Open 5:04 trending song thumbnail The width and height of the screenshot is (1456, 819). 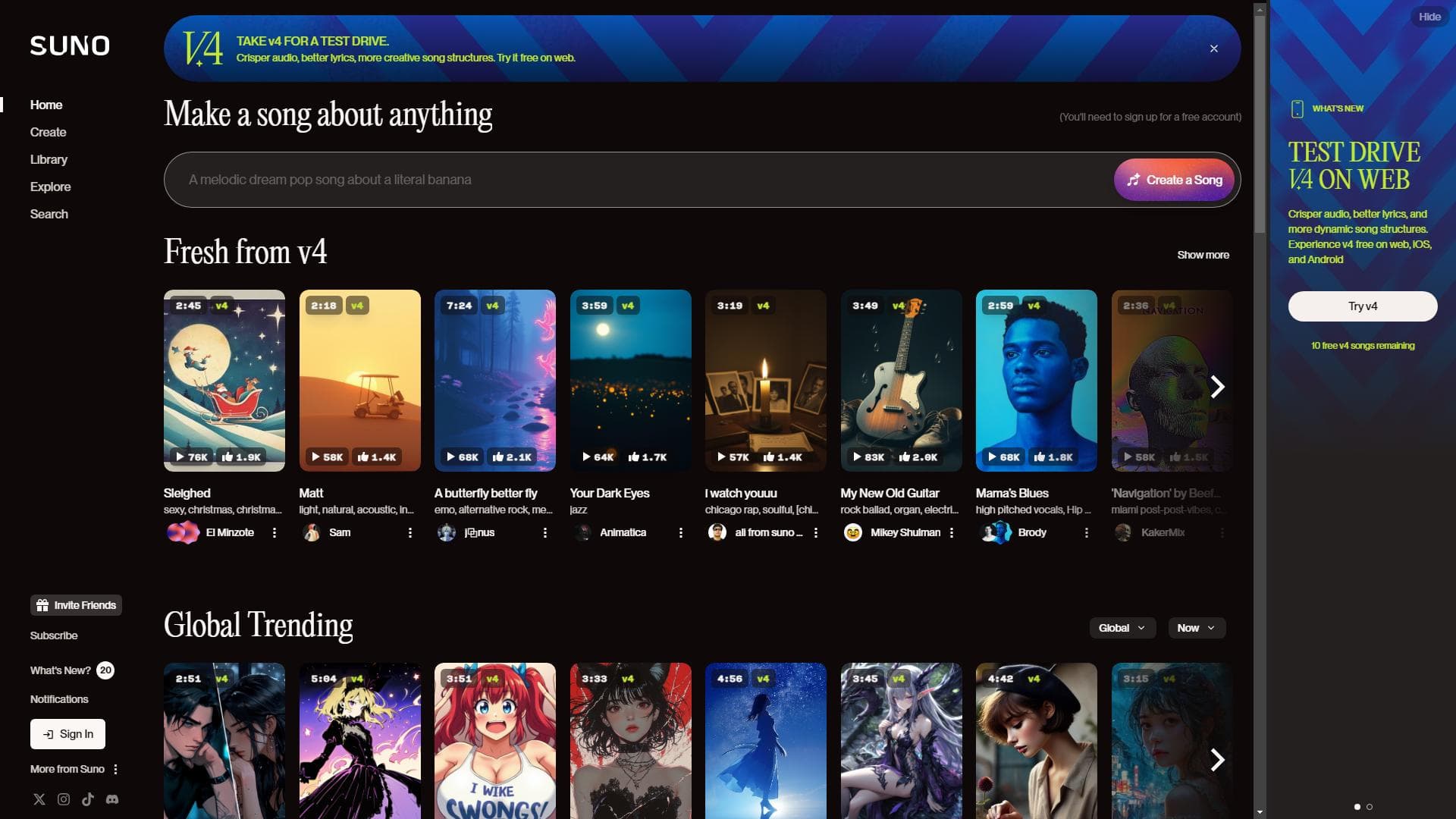(x=360, y=741)
